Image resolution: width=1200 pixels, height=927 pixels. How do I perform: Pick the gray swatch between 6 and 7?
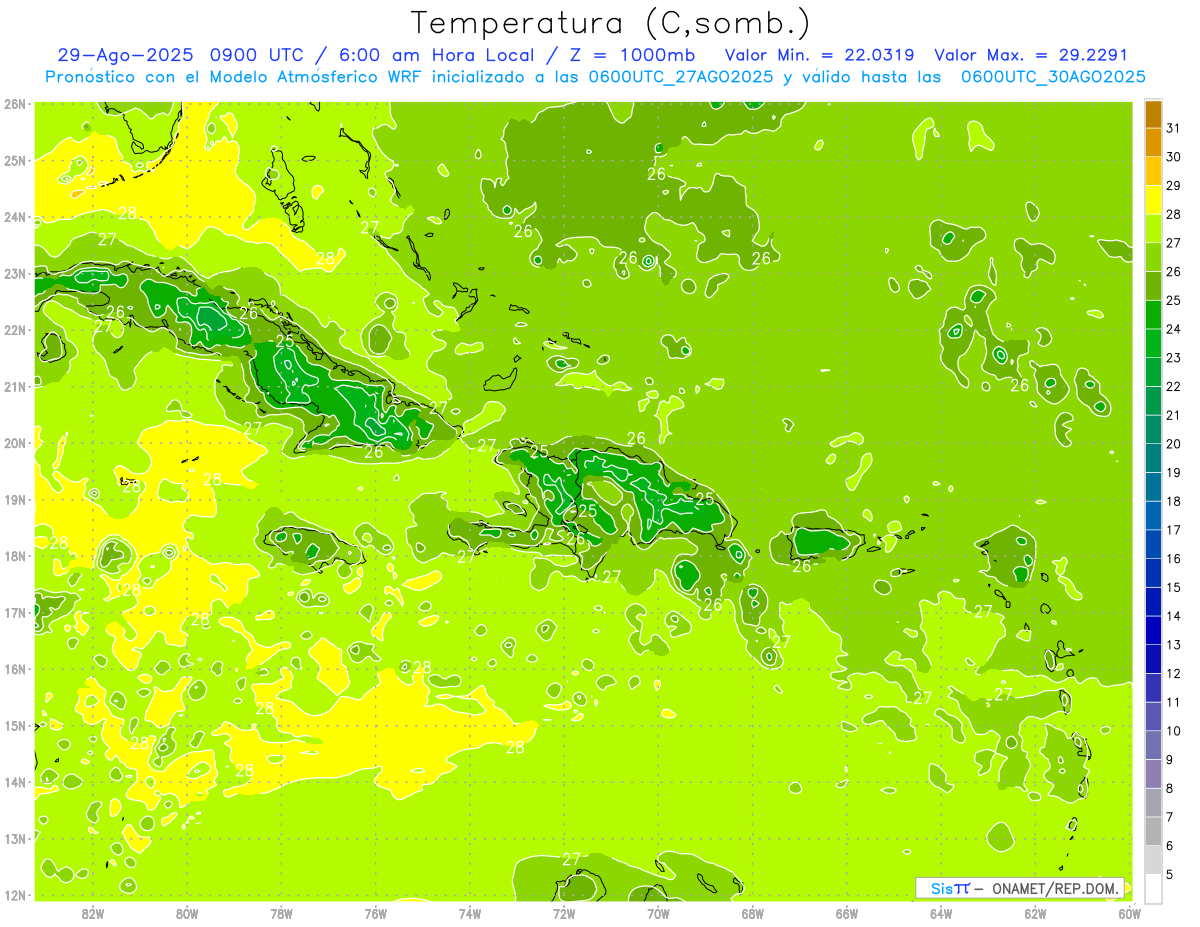tap(1153, 831)
